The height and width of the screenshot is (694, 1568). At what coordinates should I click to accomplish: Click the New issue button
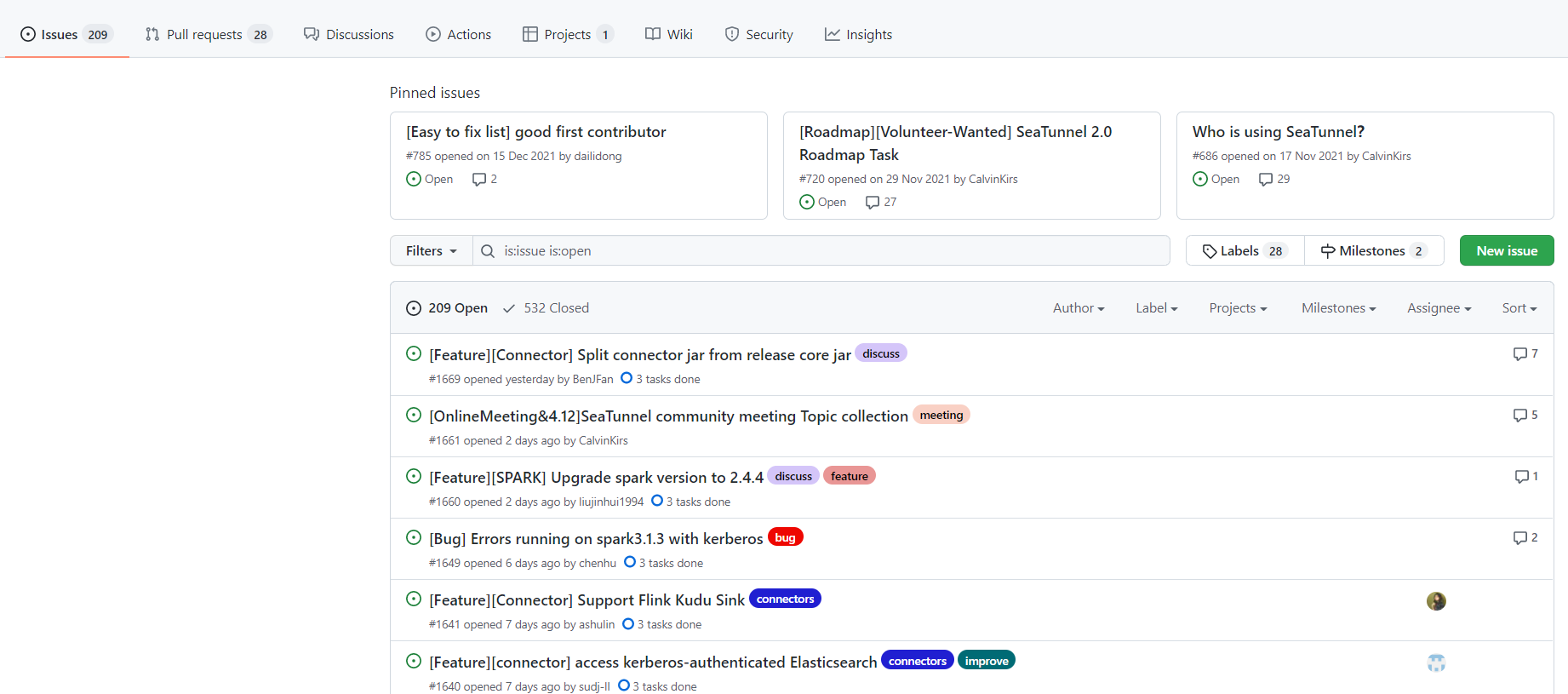[1506, 251]
